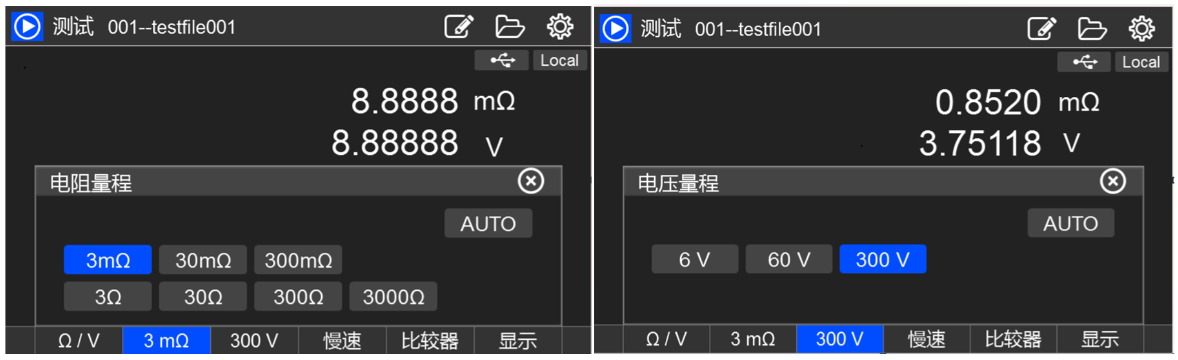Image resolution: width=1178 pixels, height=360 pixels.
Task: Close the 电阻量程 dialog
Action: pyautogui.click(x=530, y=180)
